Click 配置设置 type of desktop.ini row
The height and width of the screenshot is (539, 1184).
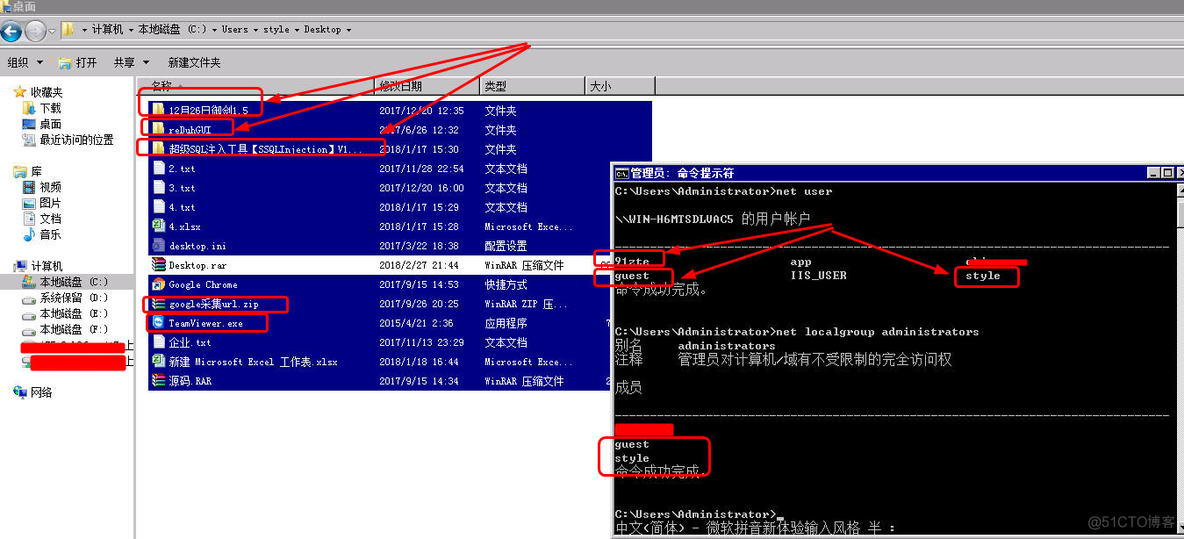coord(506,246)
